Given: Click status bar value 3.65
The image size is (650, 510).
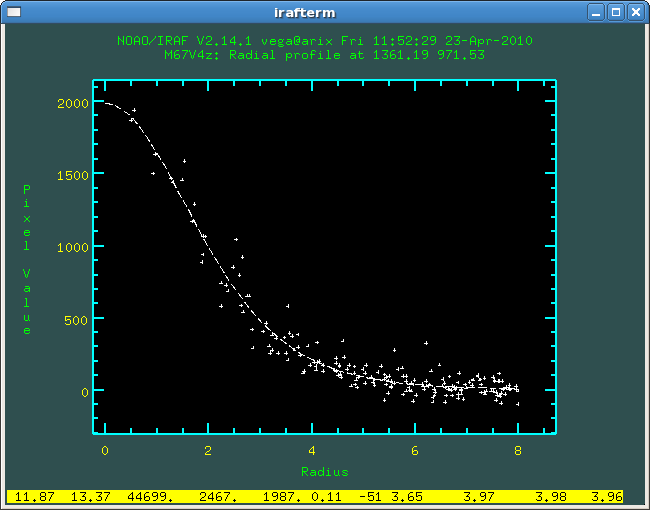Looking at the screenshot, I should (407, 496).
